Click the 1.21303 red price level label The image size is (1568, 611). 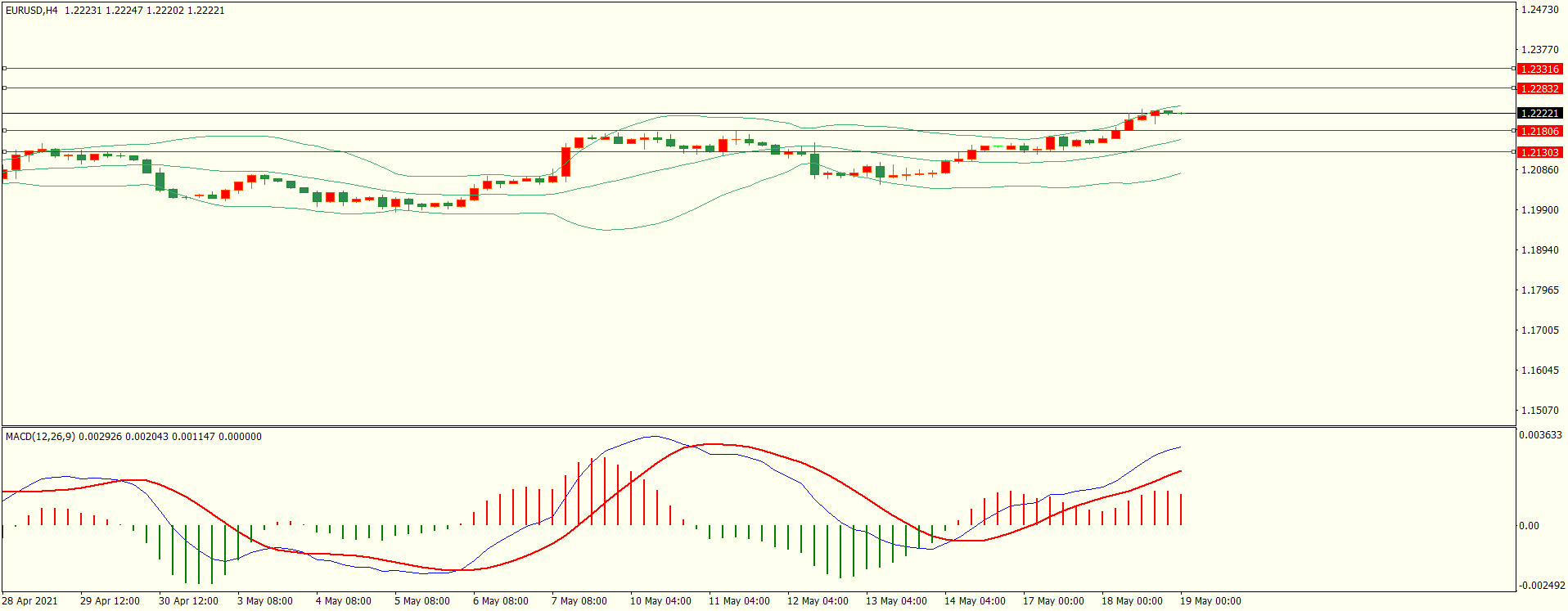1539,153
